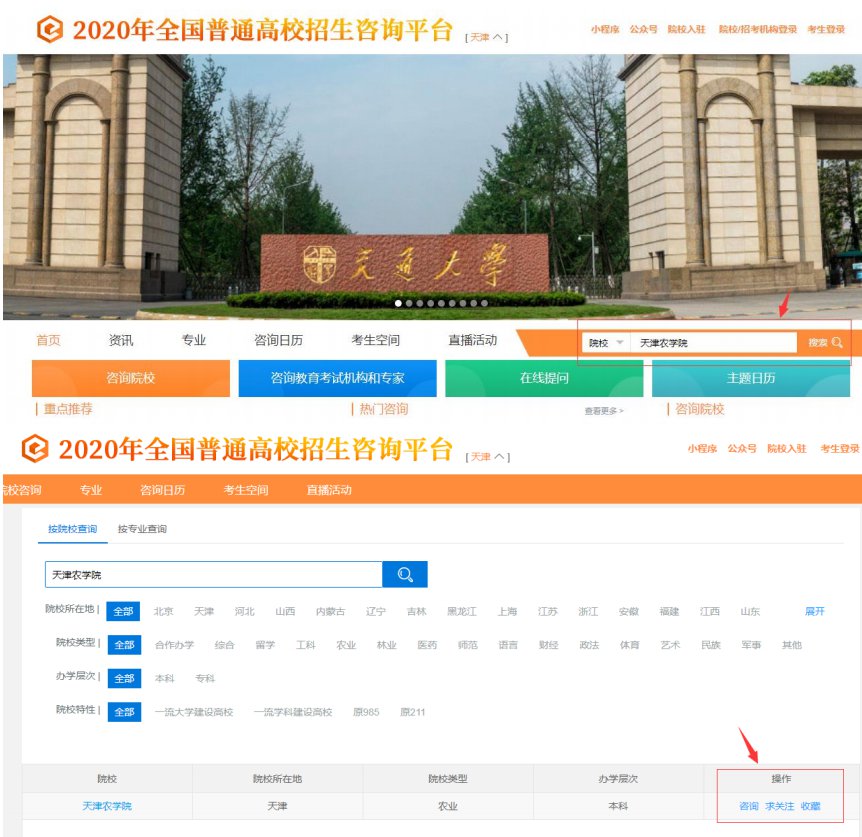
Task: Open 考生登录 in the query page header
Action: (x=839, y=448)
